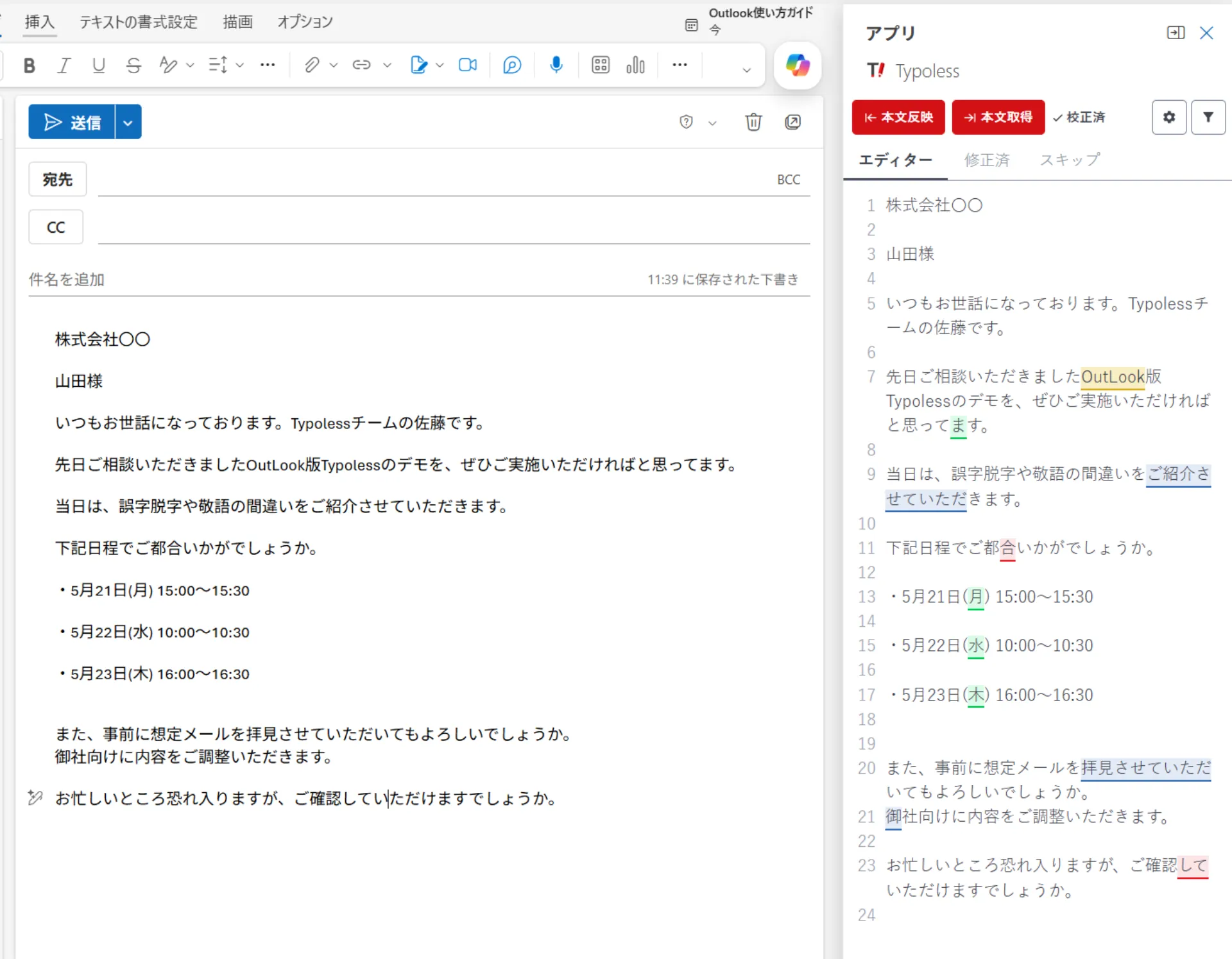
Task: Switch to スキップ tab in Typoless
Action: [x=1070, y=160]
